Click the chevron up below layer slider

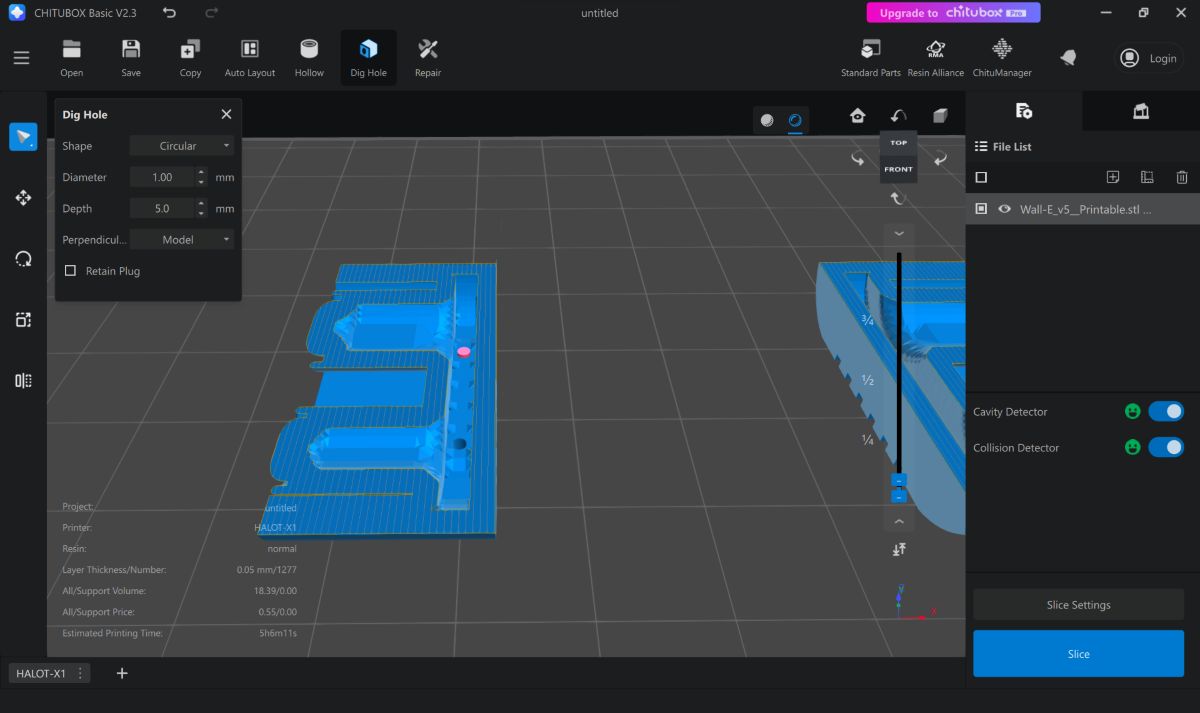point(898,522)
